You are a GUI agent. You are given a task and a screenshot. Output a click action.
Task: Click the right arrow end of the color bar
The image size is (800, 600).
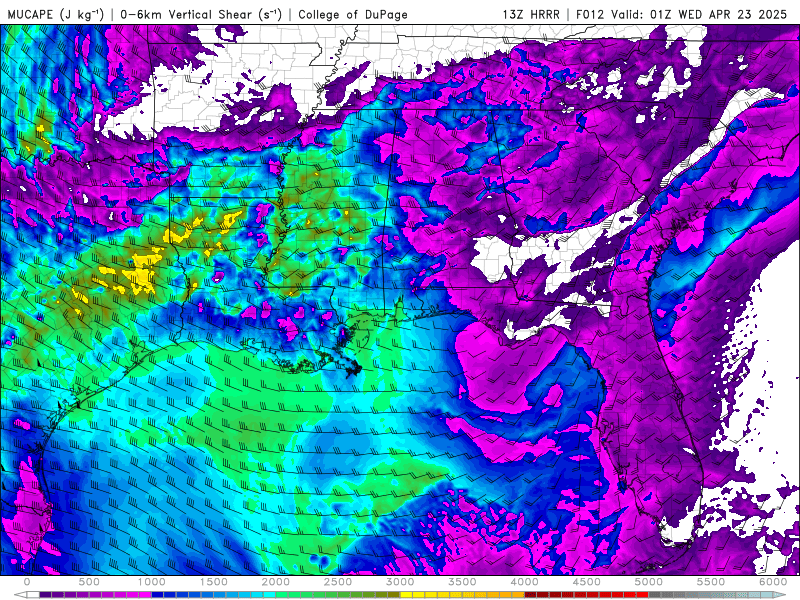(780, 595)
